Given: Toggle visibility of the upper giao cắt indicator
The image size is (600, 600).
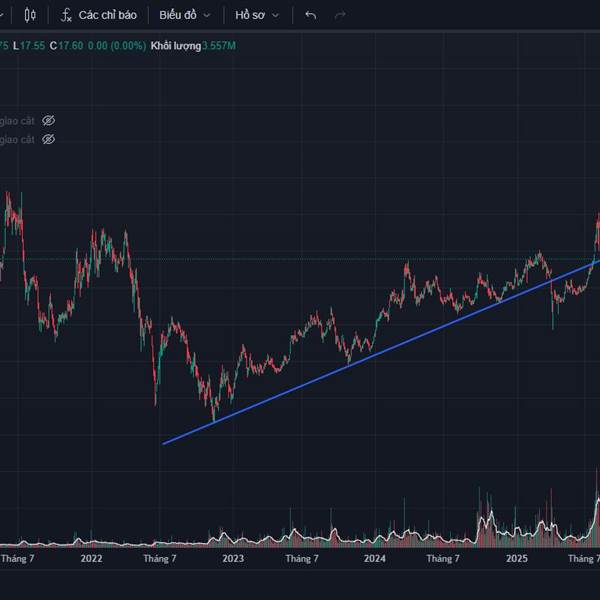Looking at the screenshot, I should pyautogui.click(x=48, y=120).
